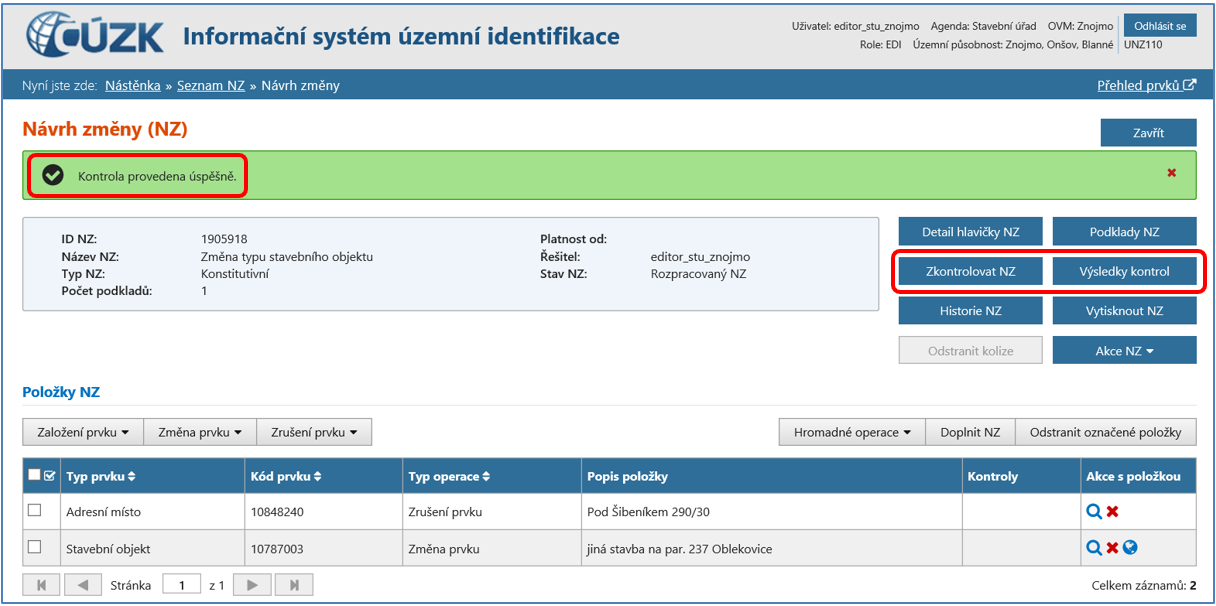The width and height of the screenshot is (1216, 606).
Task: Expand the Hromadné operace dropdown
Action: pos(852,432)
